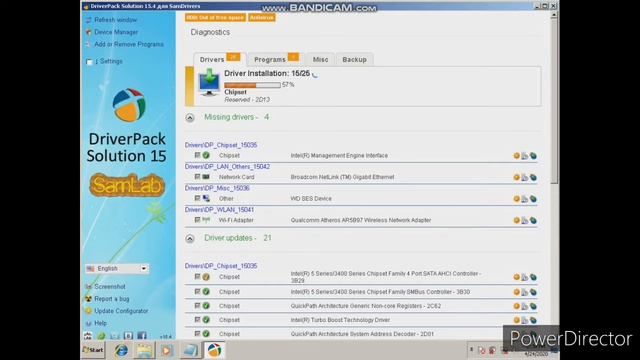Open the Drivers\DP_Misc_15036 link
This screenshot has height=360, width=640.
(217, 188)
